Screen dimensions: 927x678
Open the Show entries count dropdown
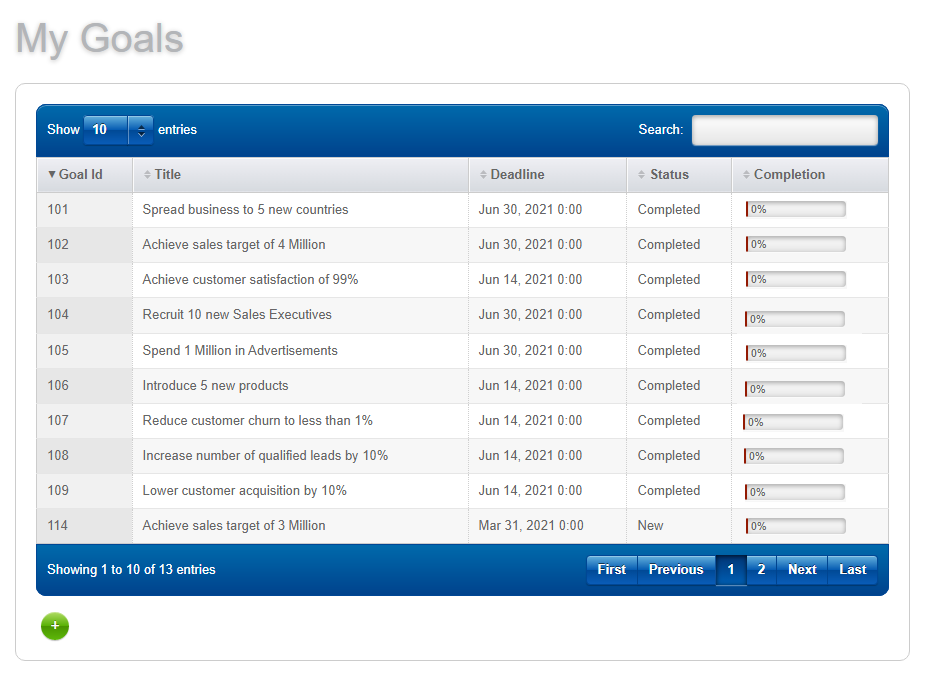tap(118, 129)
